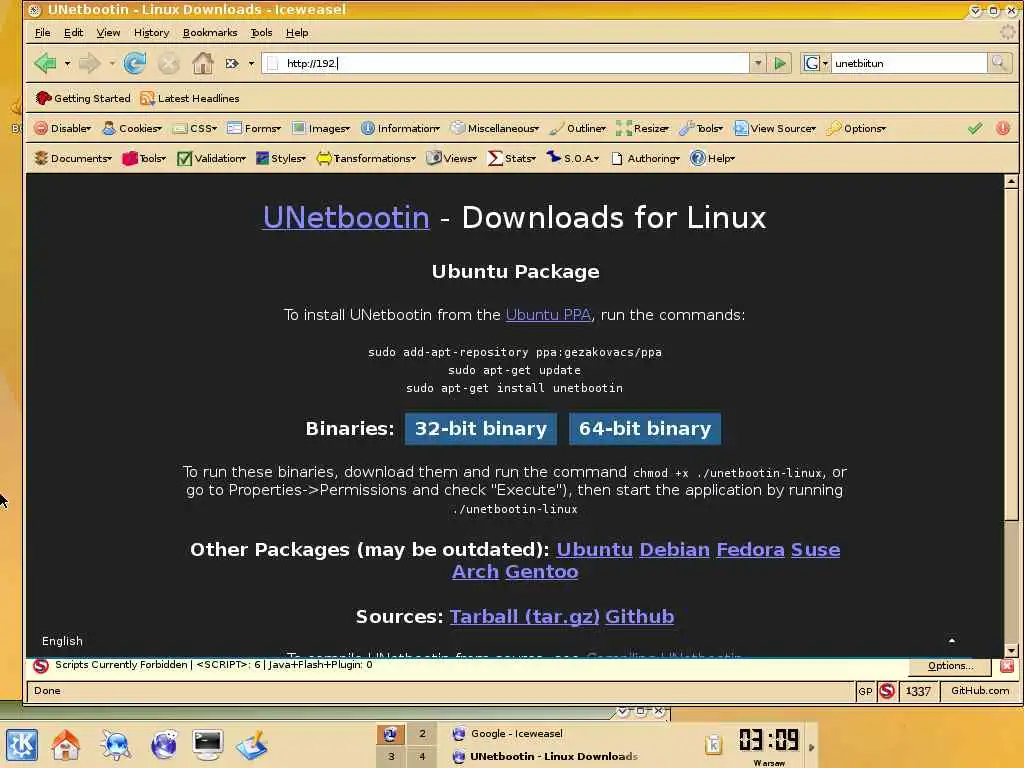1024x768 pixels.
Task: Open the Debian package link
Action: point(675,550)
